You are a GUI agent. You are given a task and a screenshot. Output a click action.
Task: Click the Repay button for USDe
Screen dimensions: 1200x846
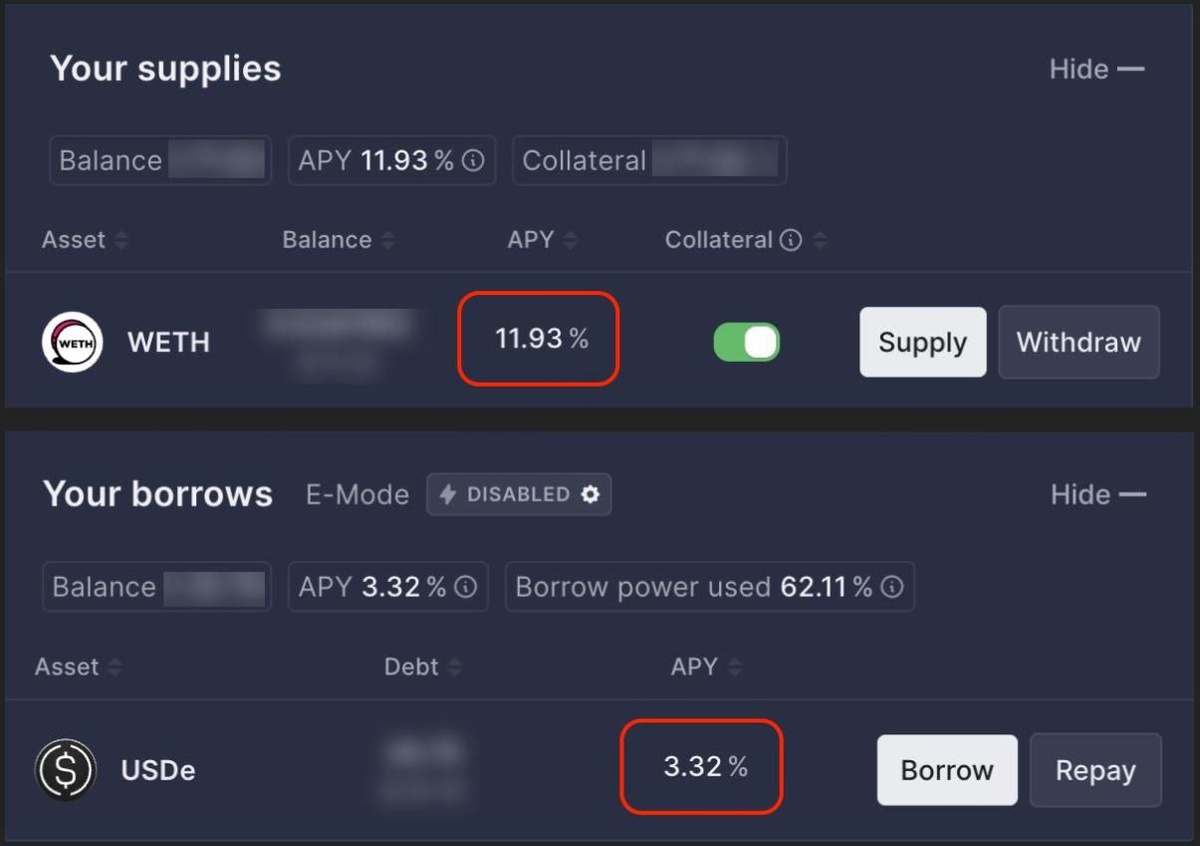[x=1096, y=770]
